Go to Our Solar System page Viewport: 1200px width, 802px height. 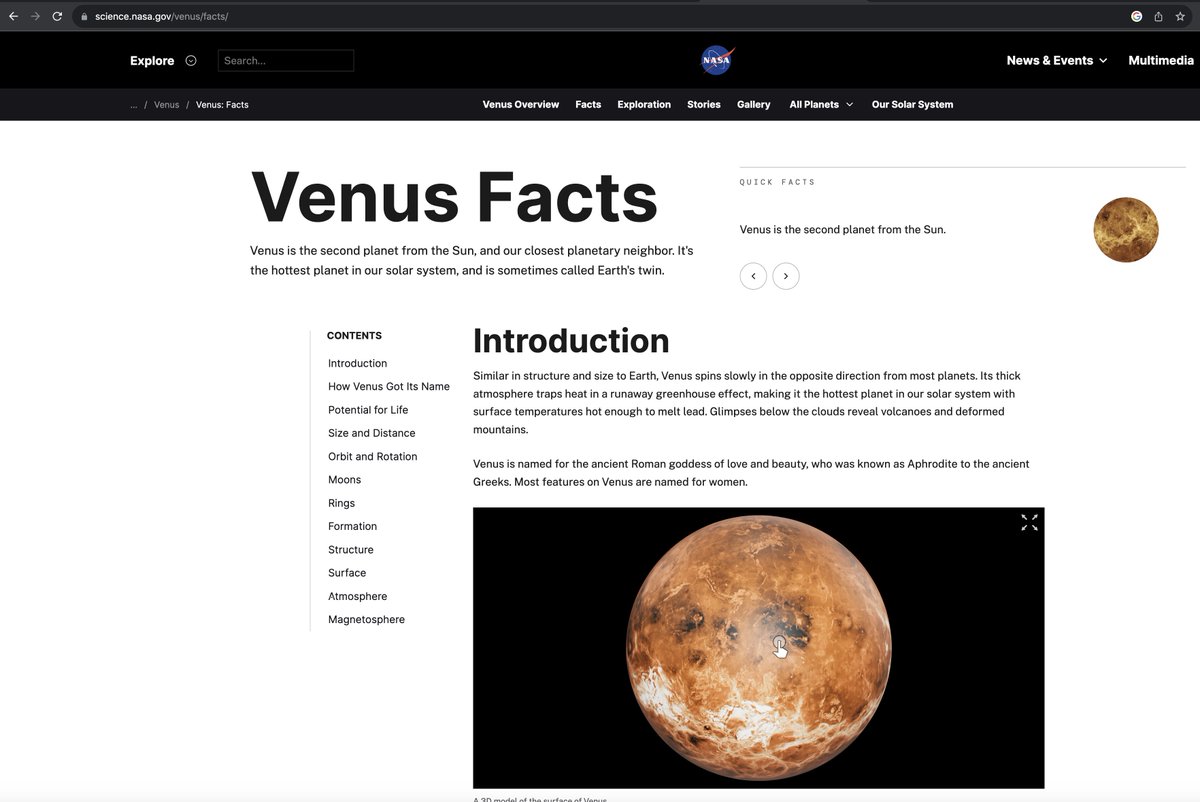pyautogui.click(x=912, y=105)
